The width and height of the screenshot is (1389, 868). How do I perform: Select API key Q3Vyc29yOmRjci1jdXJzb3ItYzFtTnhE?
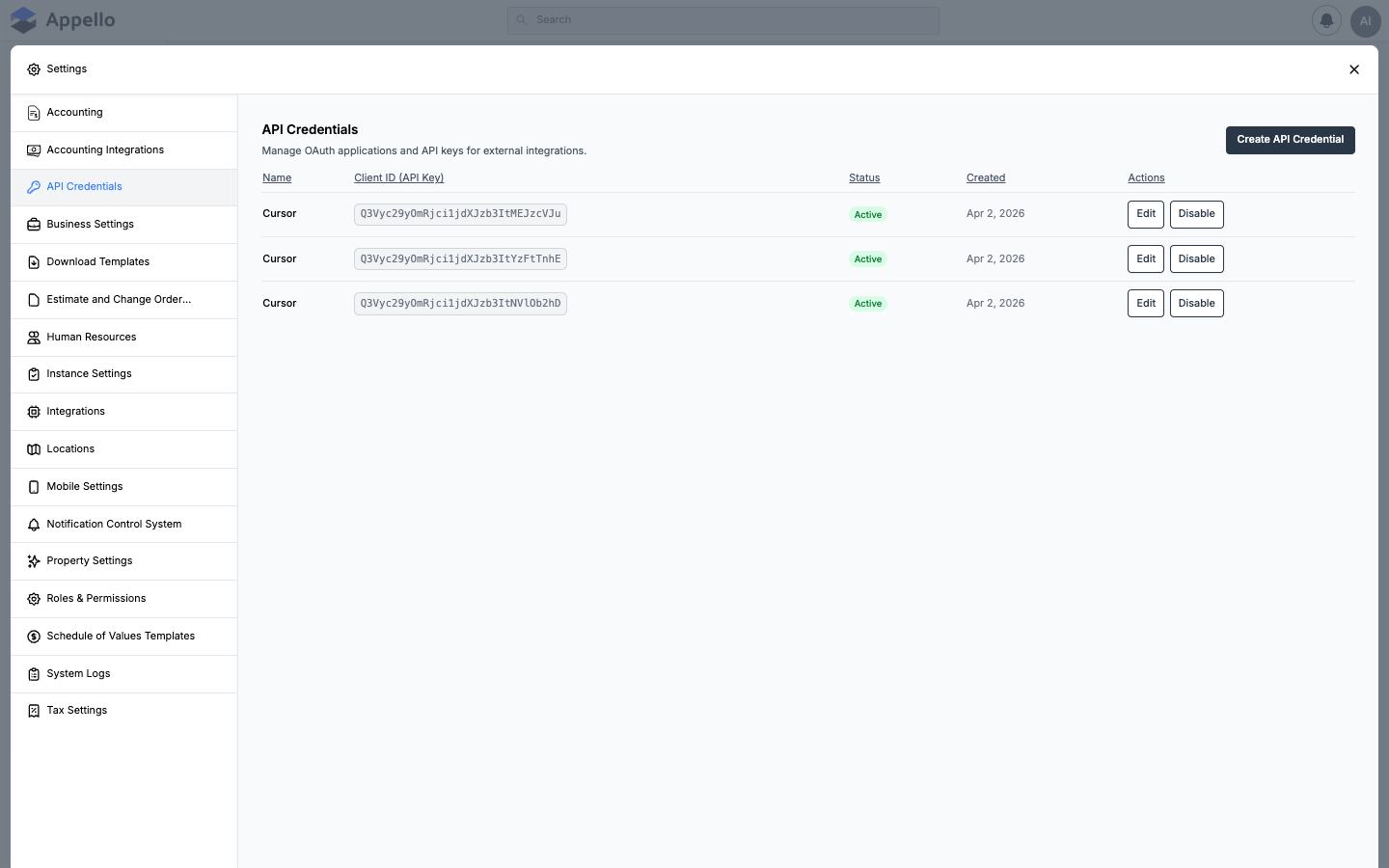click(460, 258)
